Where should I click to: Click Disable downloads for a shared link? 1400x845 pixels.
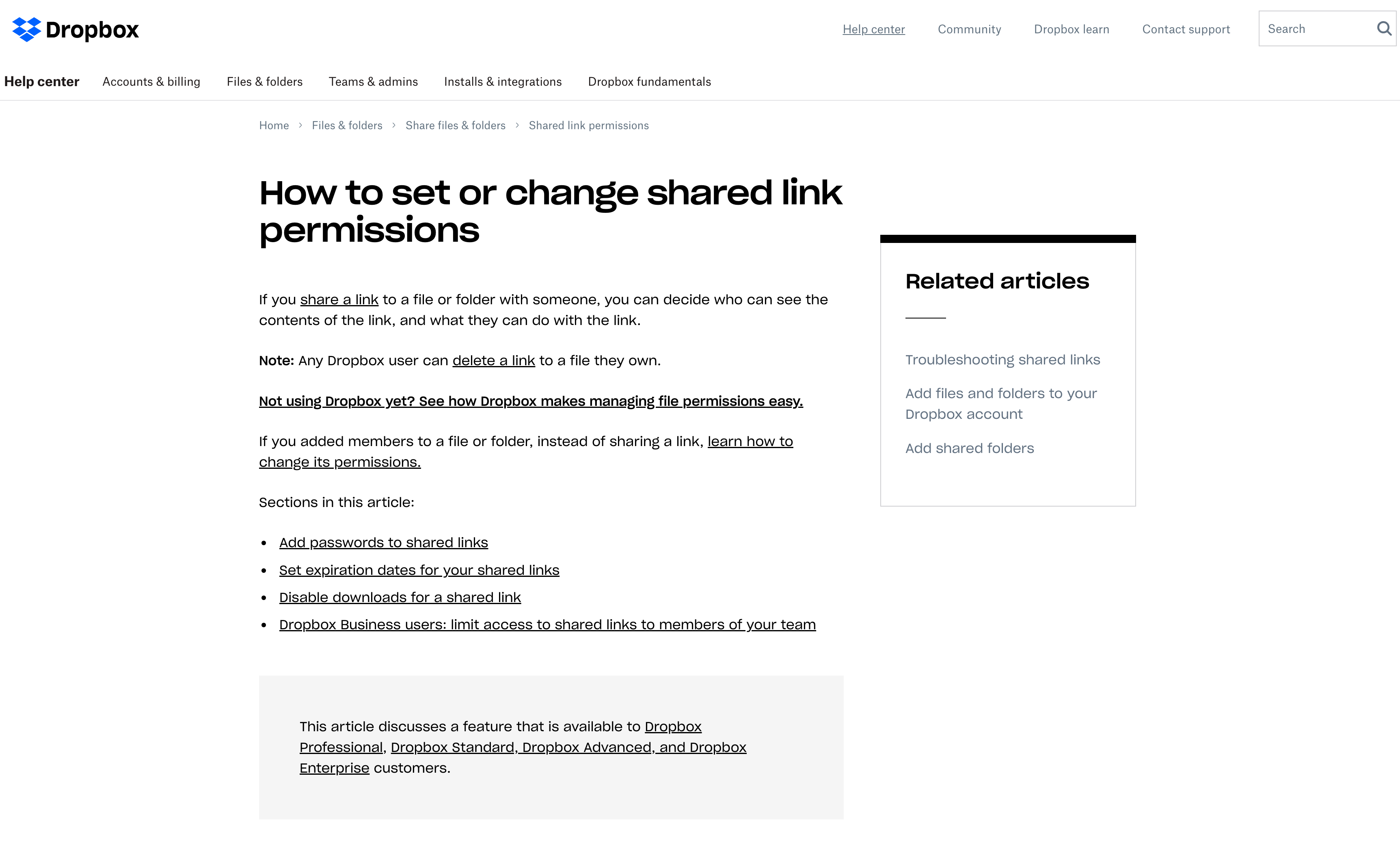tap(400, 597)
